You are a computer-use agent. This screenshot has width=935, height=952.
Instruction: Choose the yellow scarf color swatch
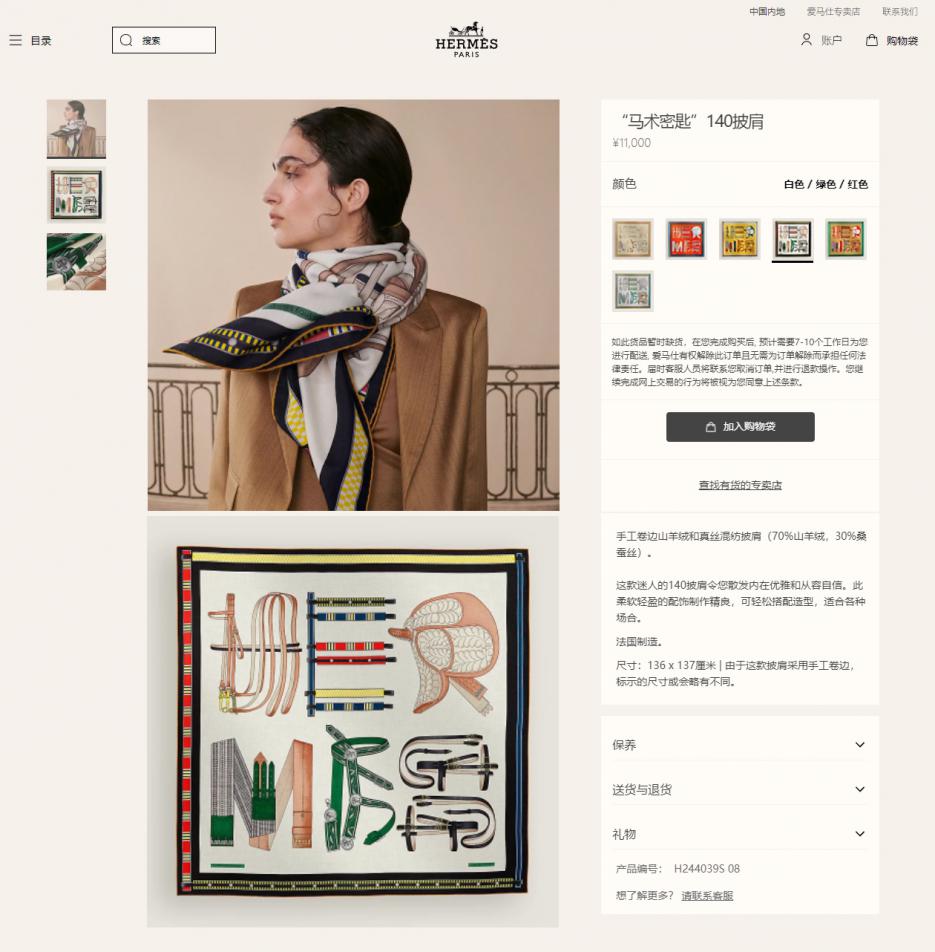tap(740, 239)
